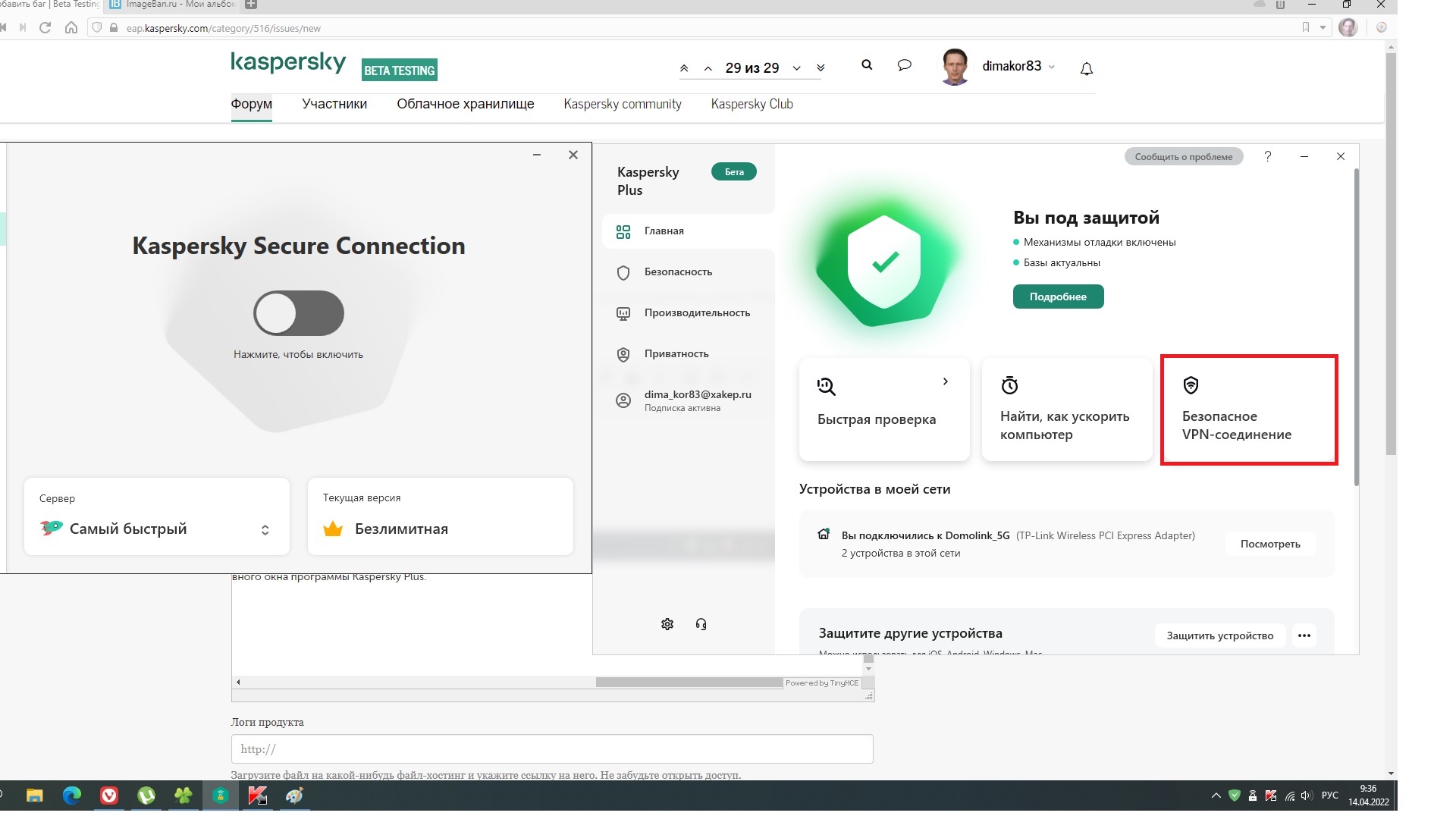Open Производительность section in sidebar

[688, 313]
